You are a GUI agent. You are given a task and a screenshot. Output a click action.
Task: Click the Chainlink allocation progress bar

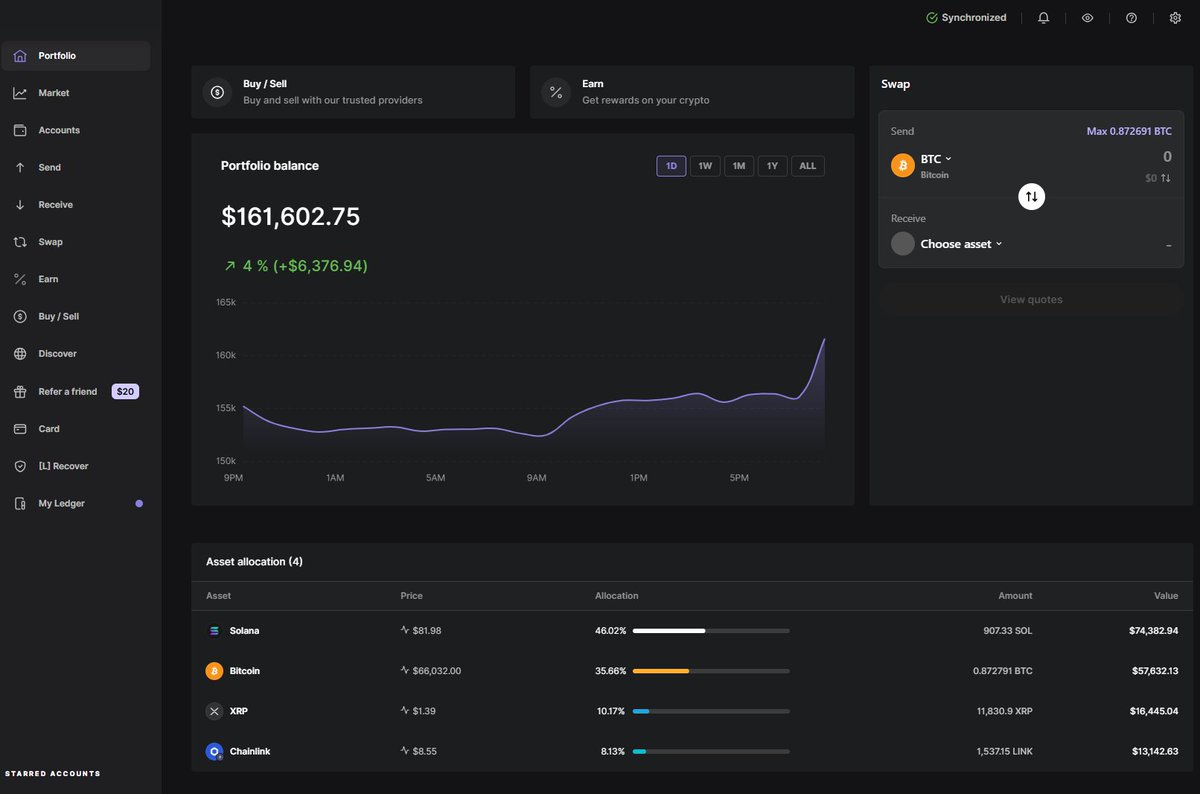coord(711,751)
